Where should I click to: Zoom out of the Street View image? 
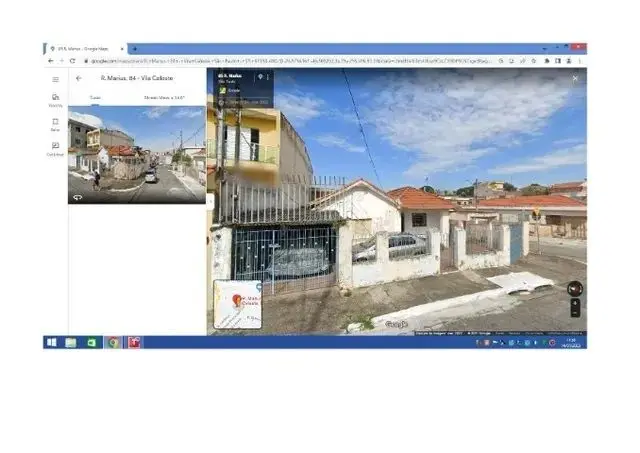575,312
